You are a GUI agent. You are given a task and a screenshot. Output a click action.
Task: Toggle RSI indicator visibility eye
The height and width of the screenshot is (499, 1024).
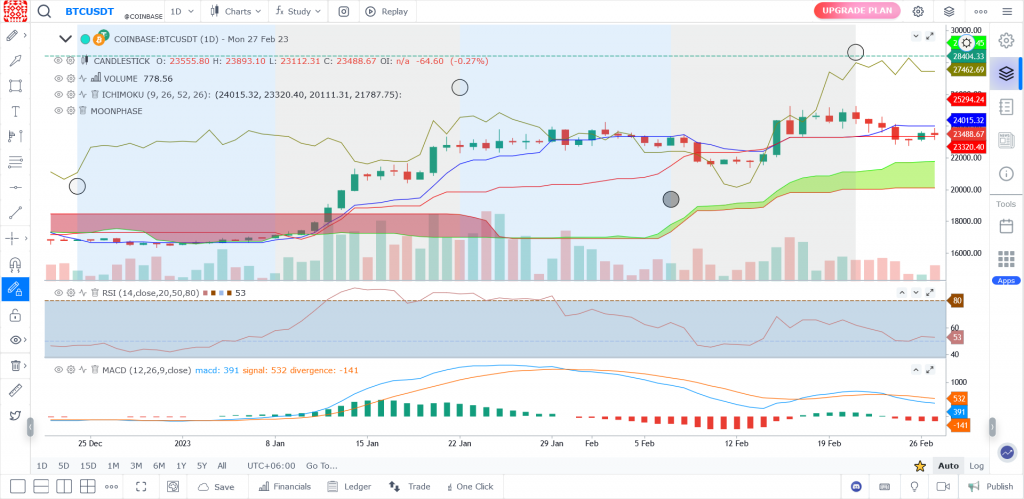pos(58,293)
